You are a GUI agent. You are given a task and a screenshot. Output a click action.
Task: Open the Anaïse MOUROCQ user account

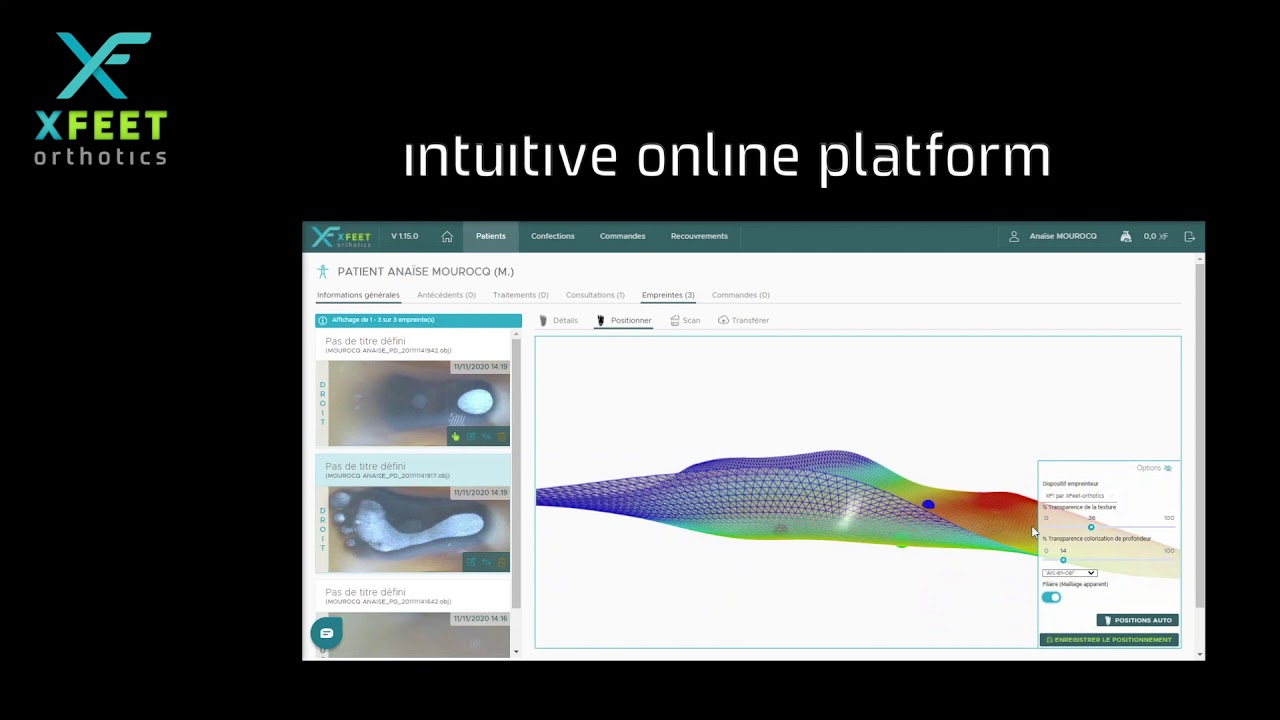click(1053, 237)
